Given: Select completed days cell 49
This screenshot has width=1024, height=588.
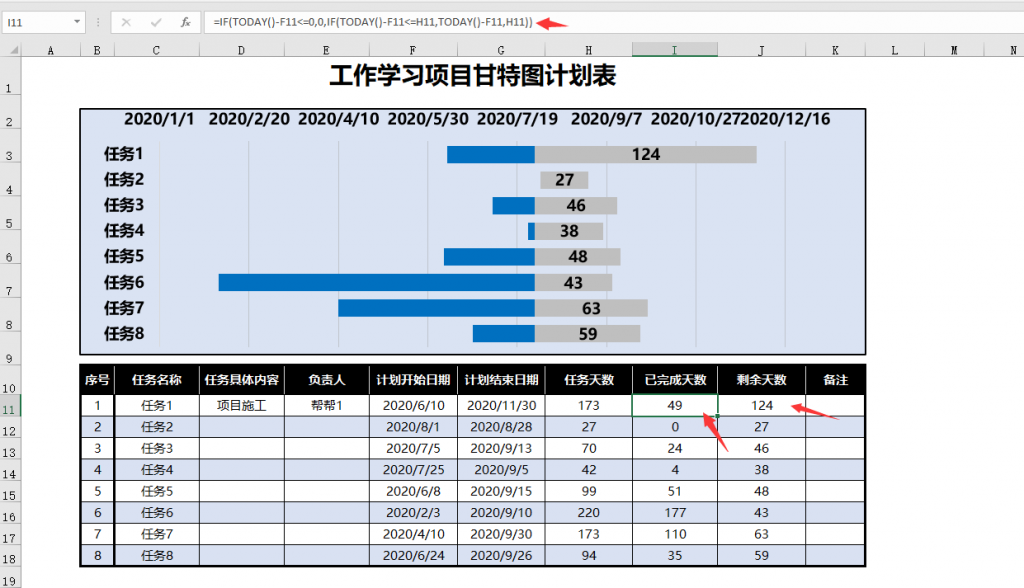Looking at the screenshot, I should (x=675, y=405).
